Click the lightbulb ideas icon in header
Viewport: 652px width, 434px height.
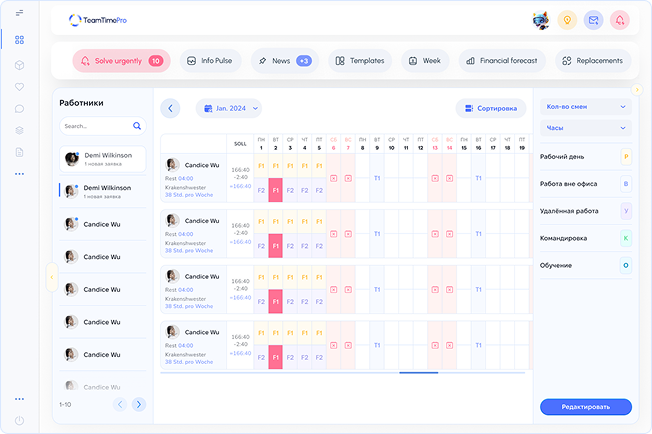[x=567, y=20]
